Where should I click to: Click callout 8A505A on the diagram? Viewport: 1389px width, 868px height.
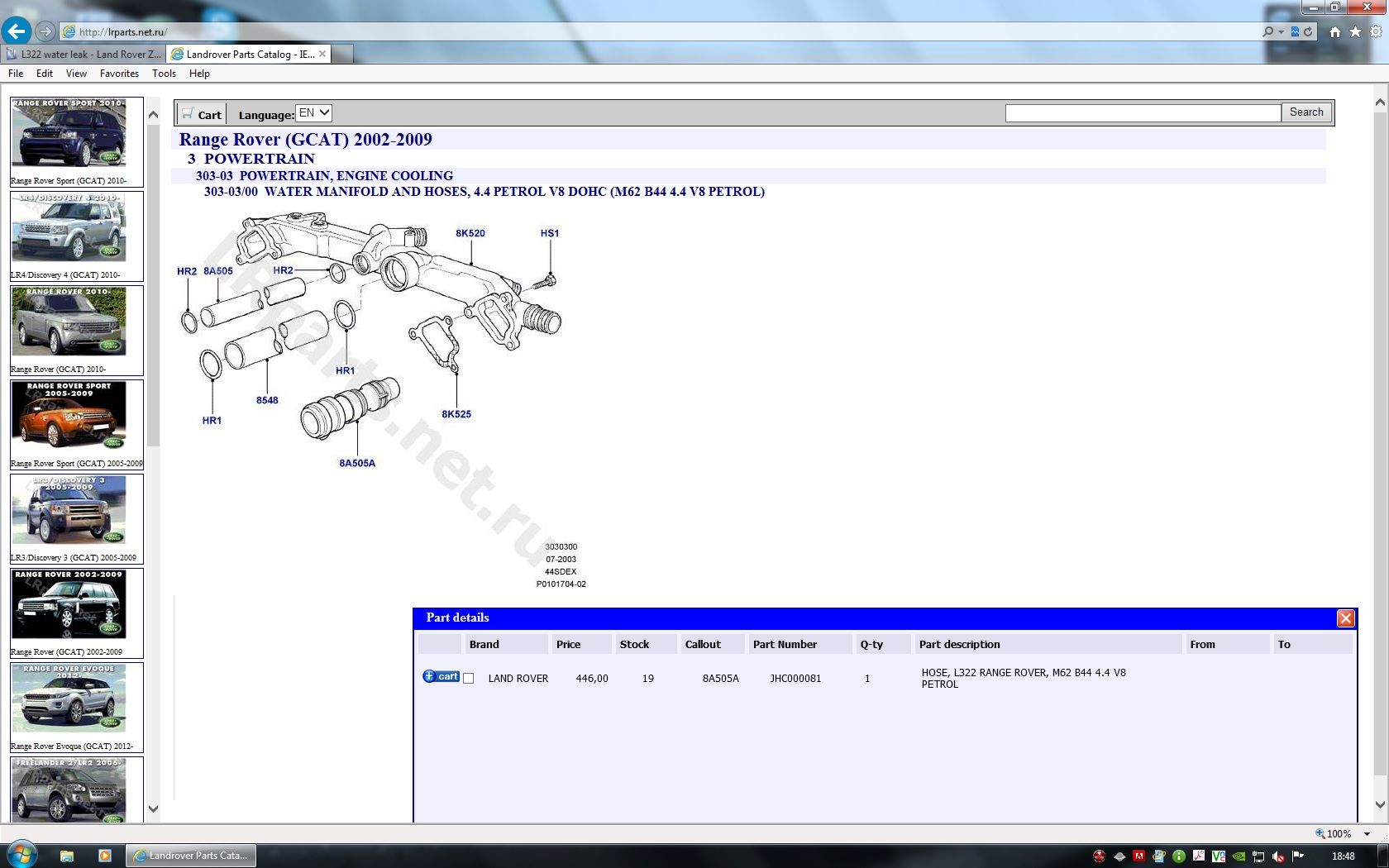pyautogui.click(x=357, y=463)
